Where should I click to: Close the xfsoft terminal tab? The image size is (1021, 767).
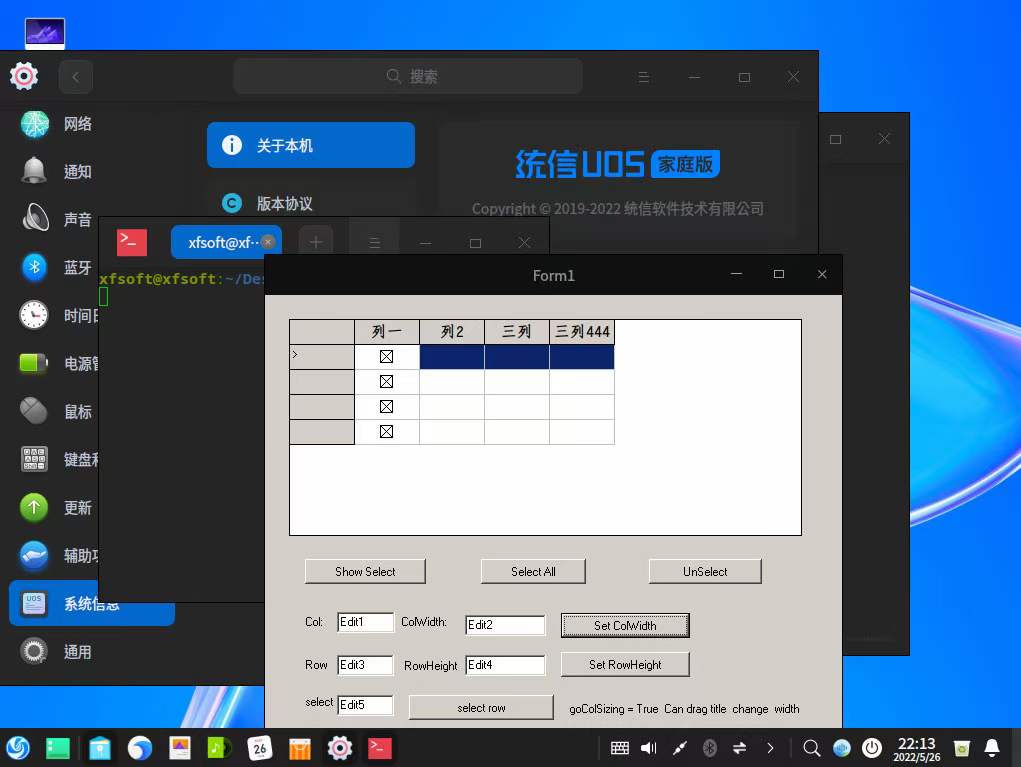(268, 242)
